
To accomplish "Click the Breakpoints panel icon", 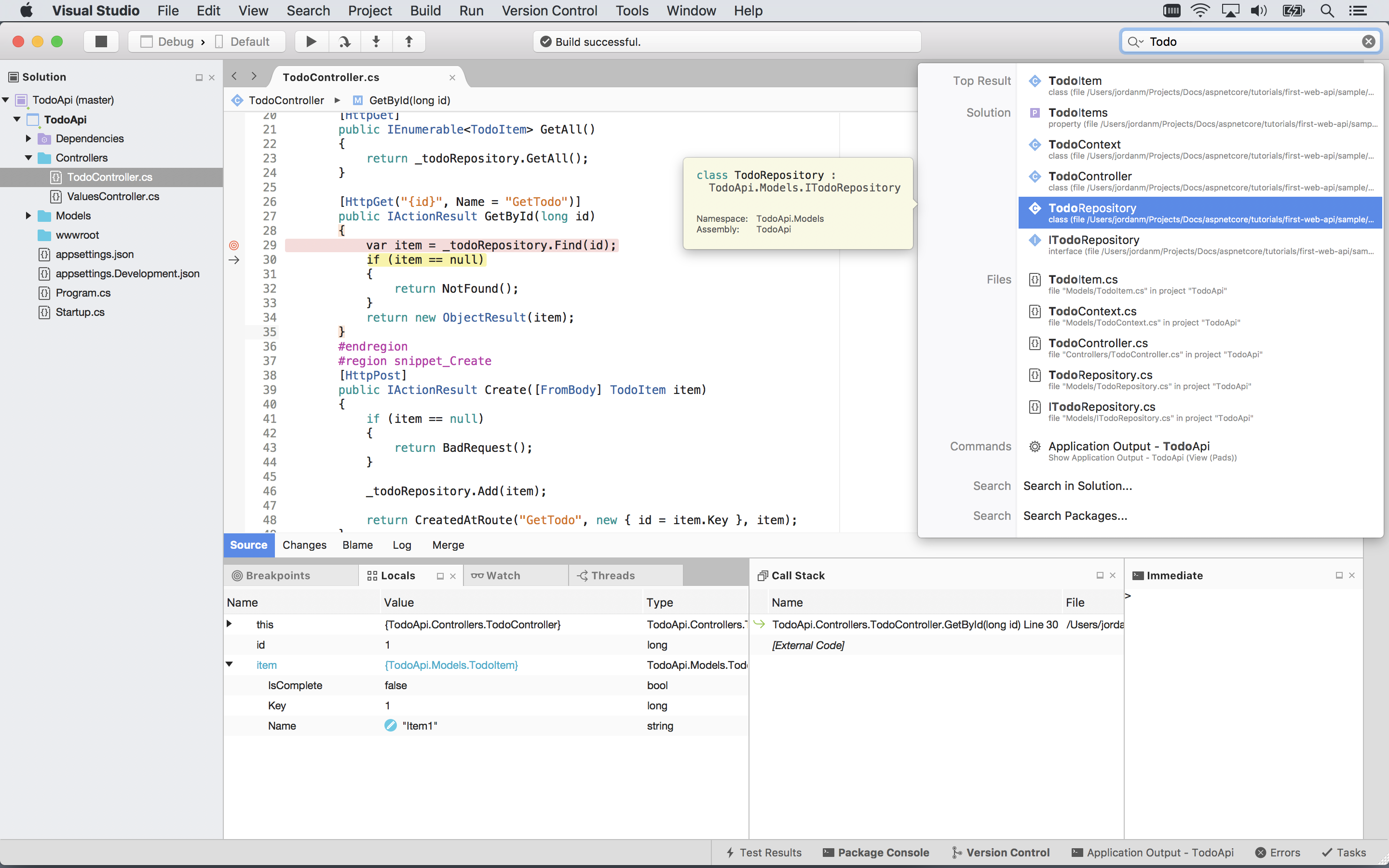I will click(237, 575).
